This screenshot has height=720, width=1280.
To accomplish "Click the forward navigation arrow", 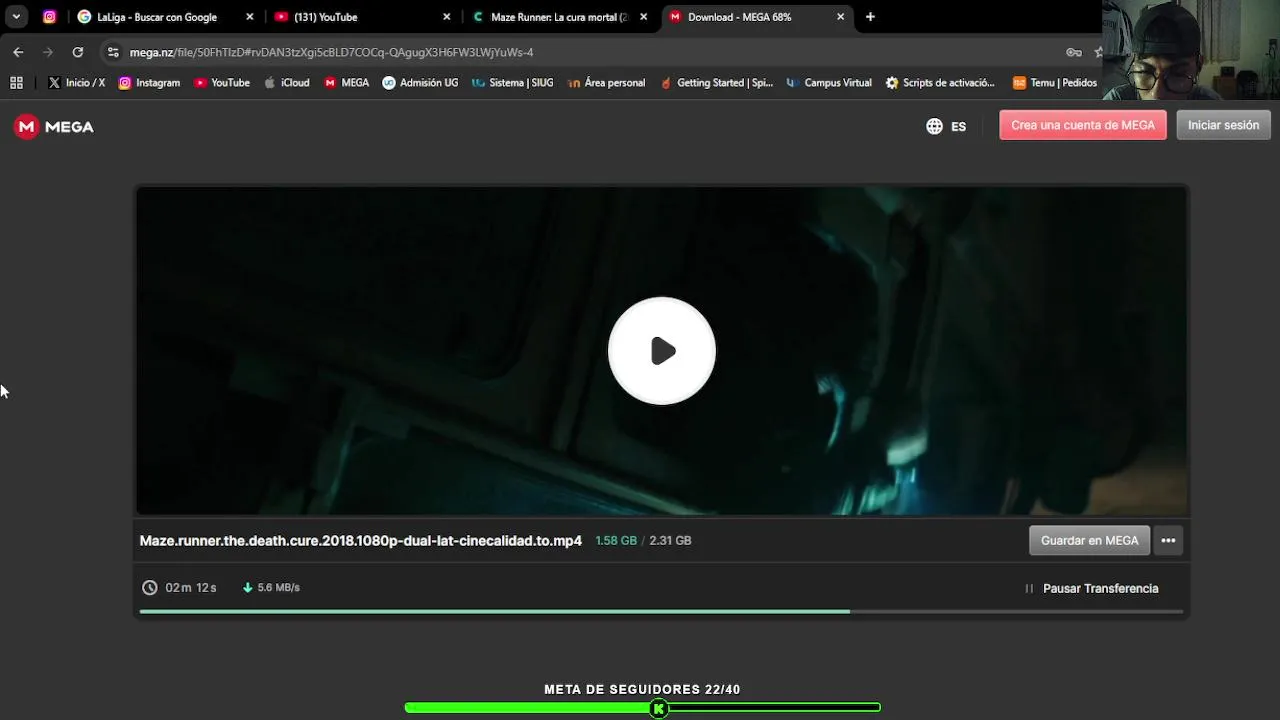I will pos(48,52).
